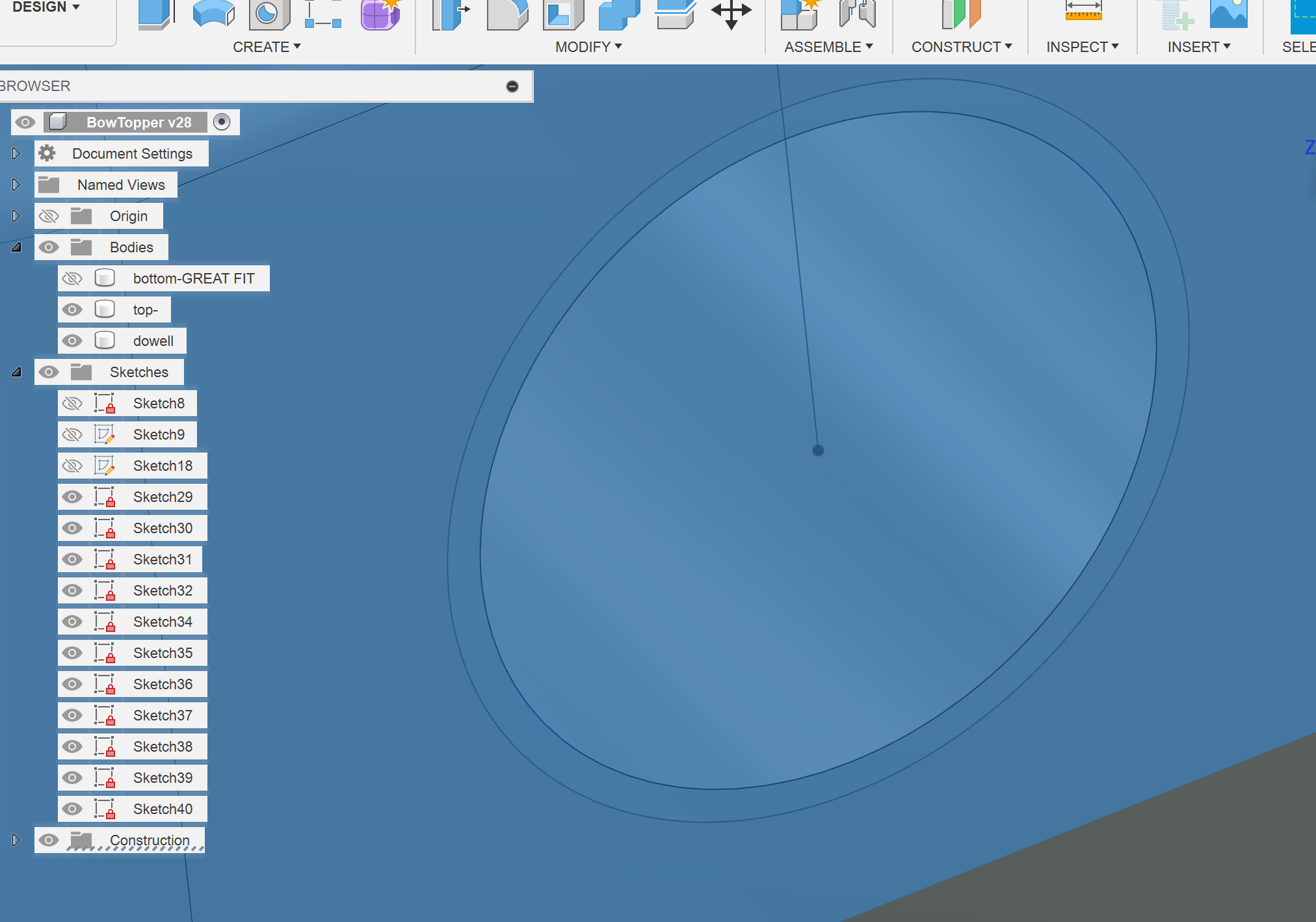
Task: Select the dowell body in Bodies
Action: click(153, 341)
